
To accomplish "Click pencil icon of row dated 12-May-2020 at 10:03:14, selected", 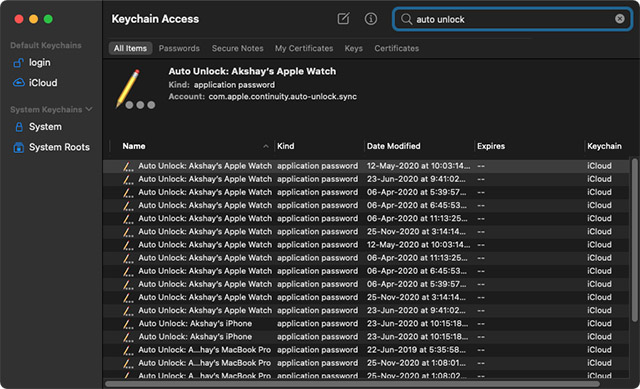I will [128, 166].
